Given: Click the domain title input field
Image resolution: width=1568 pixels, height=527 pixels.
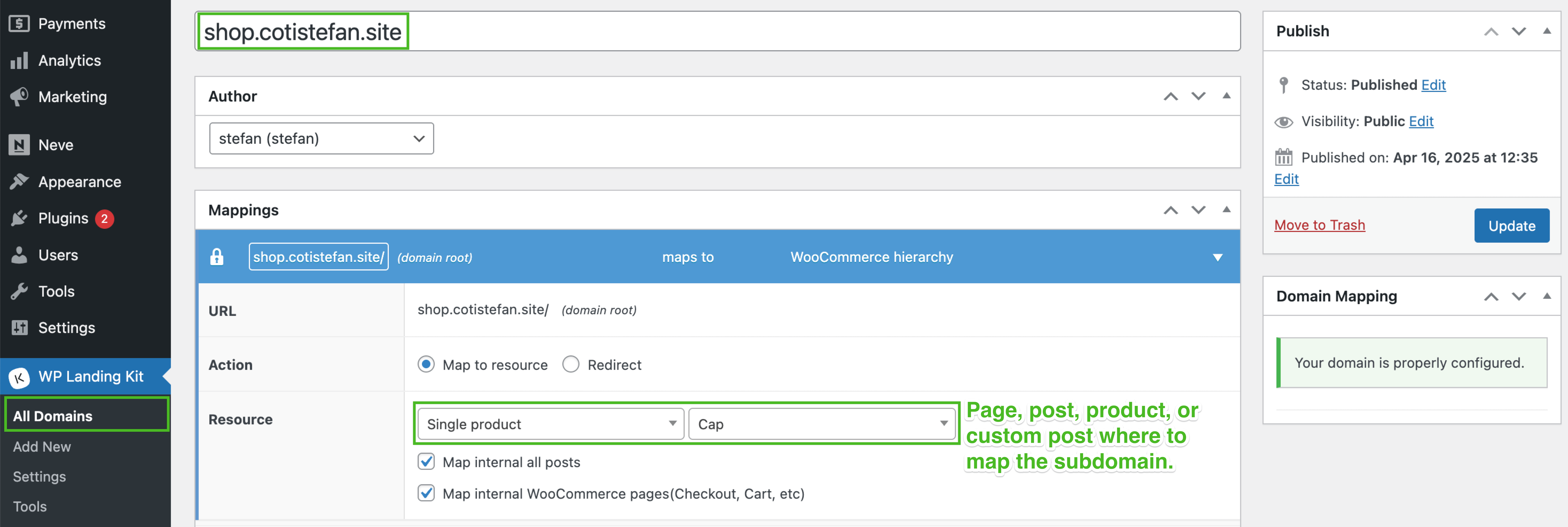Looking at the screenshot, I should click(426, 31).
